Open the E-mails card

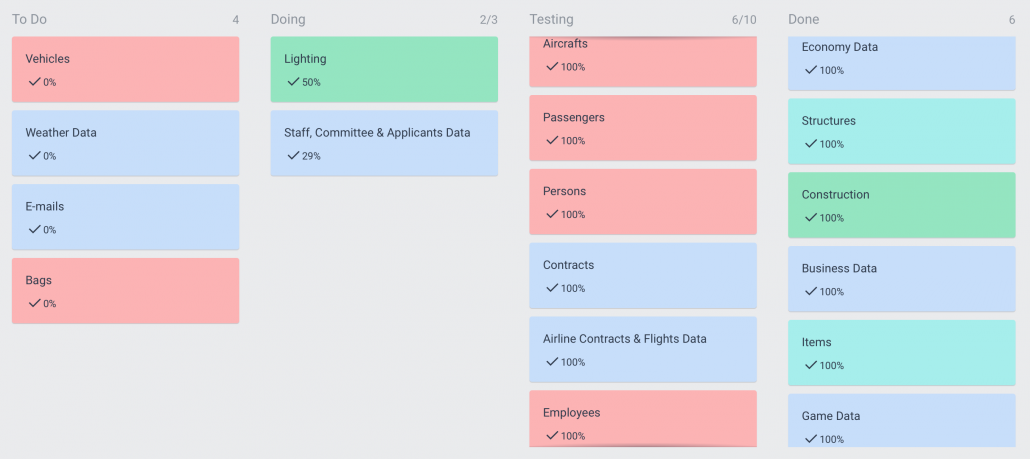pos(125,216)
